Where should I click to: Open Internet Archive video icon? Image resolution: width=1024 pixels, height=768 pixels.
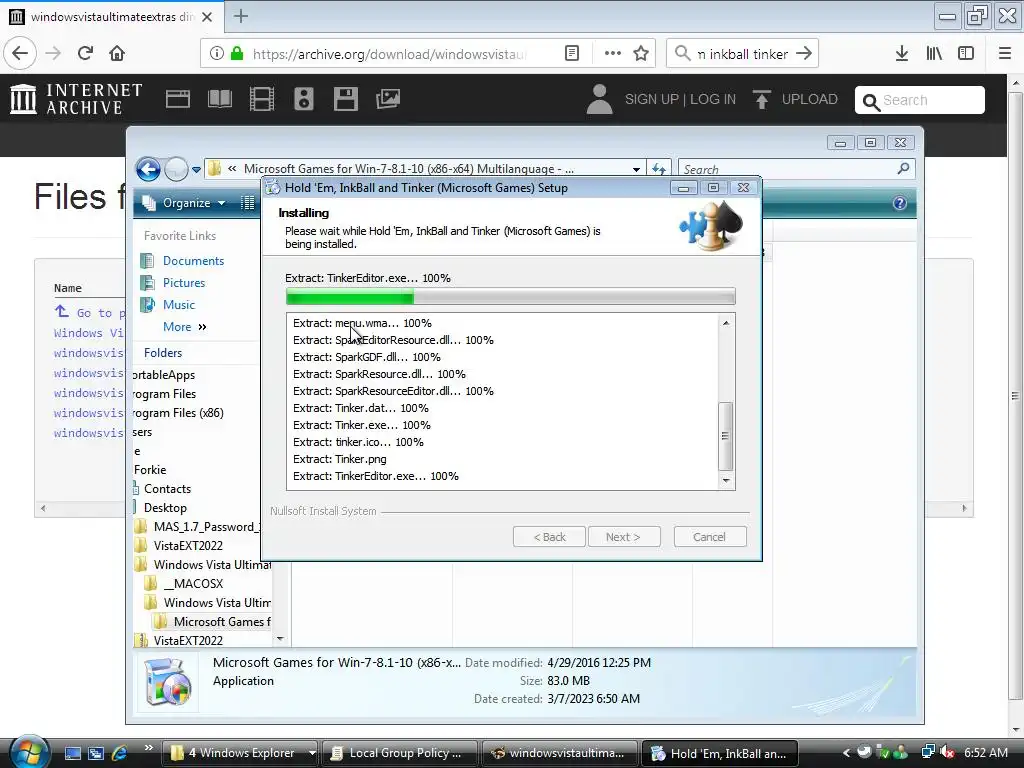coord(262,99)
